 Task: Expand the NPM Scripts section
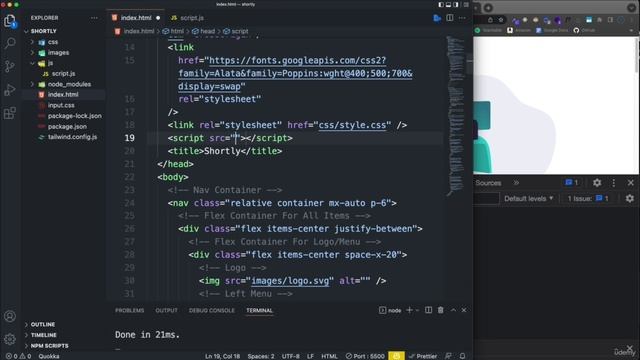(49, 346)
